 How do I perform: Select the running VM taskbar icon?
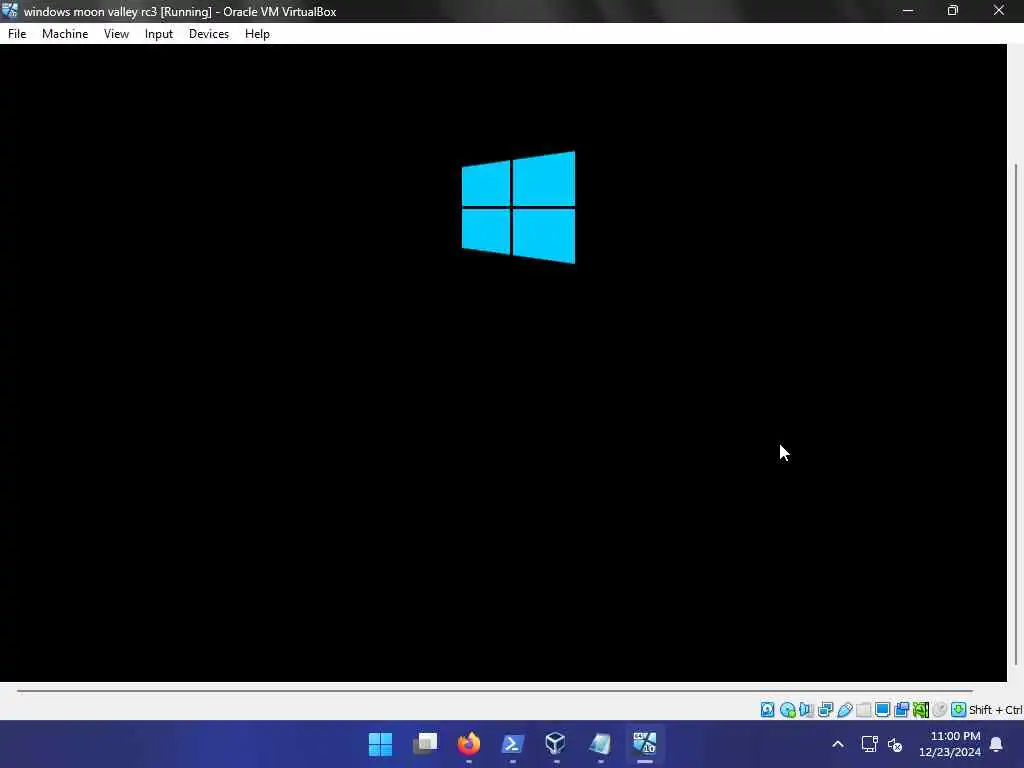pos(645,744)
